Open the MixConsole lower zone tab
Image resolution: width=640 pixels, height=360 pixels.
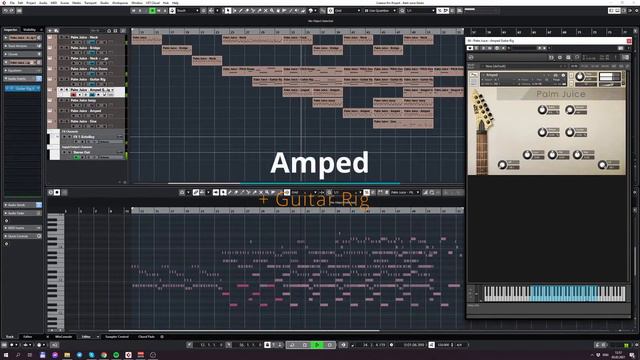click(x=63, y=337)
